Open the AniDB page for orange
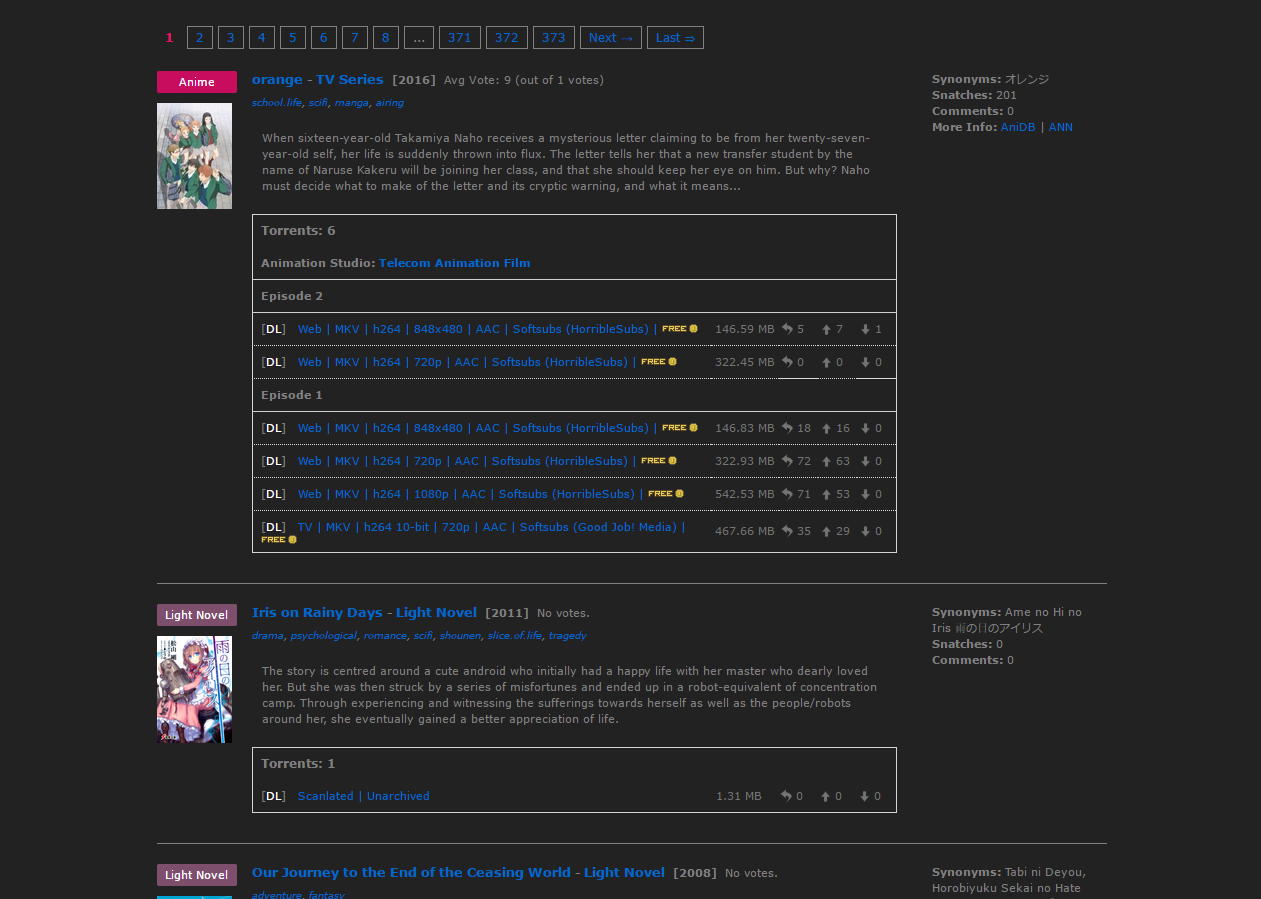 pyautogui.click(x=1017, y=127)
